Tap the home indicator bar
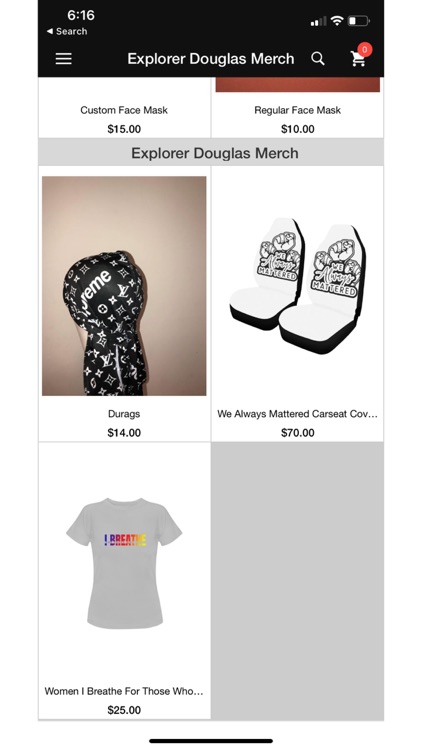 (x=211, y=741)
